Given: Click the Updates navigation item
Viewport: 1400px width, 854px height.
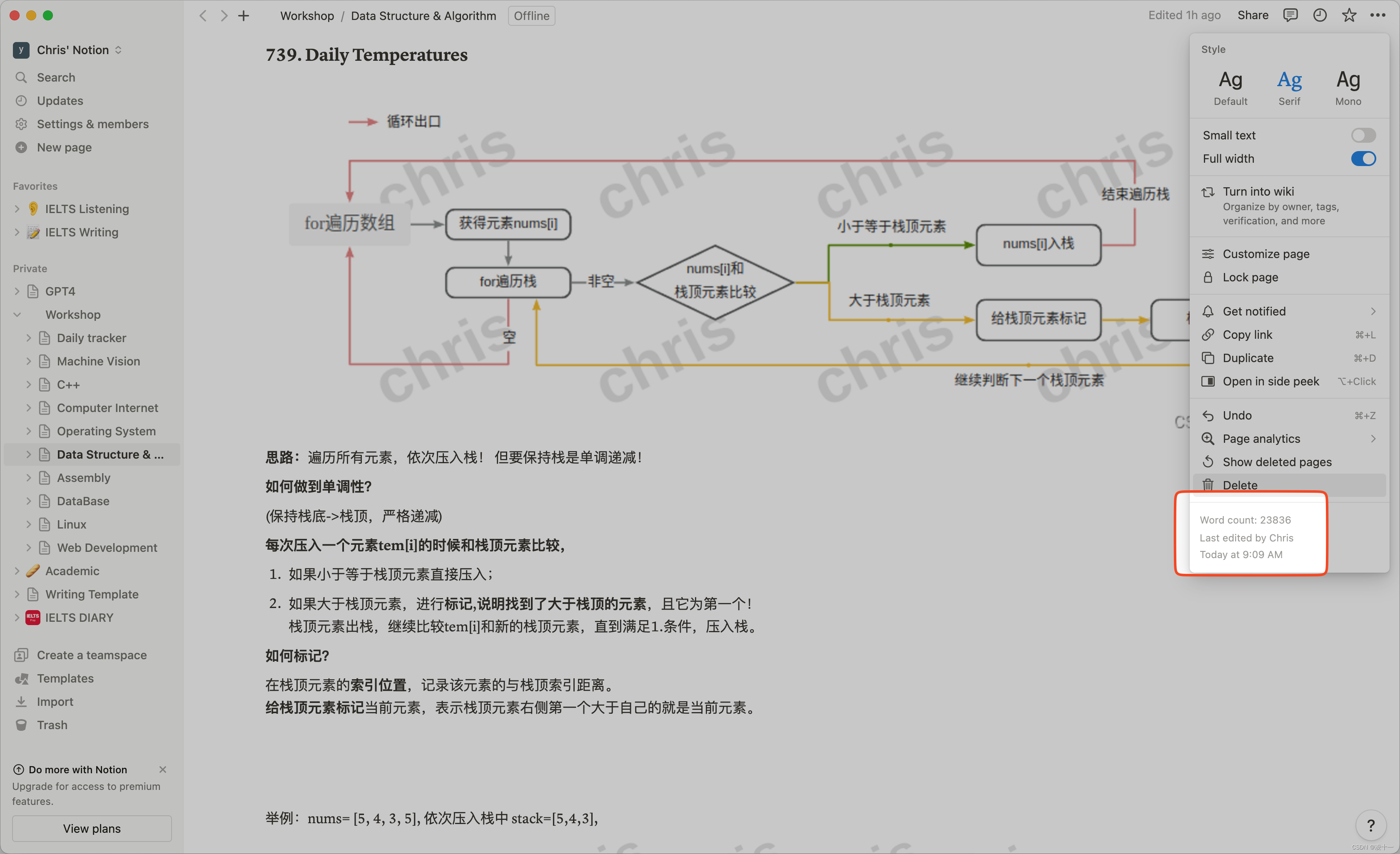Looking at the screenshot, I should tap(60, 100).
